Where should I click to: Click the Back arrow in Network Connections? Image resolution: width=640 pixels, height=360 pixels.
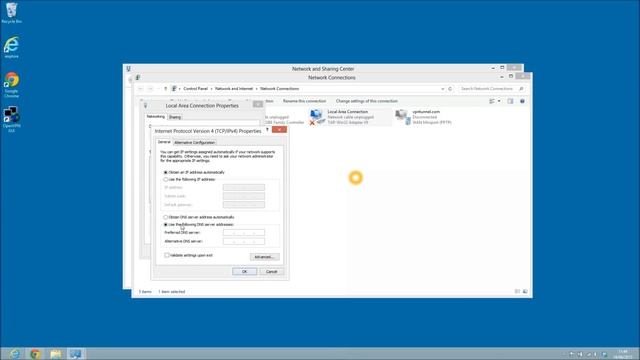tap(141, 89)
